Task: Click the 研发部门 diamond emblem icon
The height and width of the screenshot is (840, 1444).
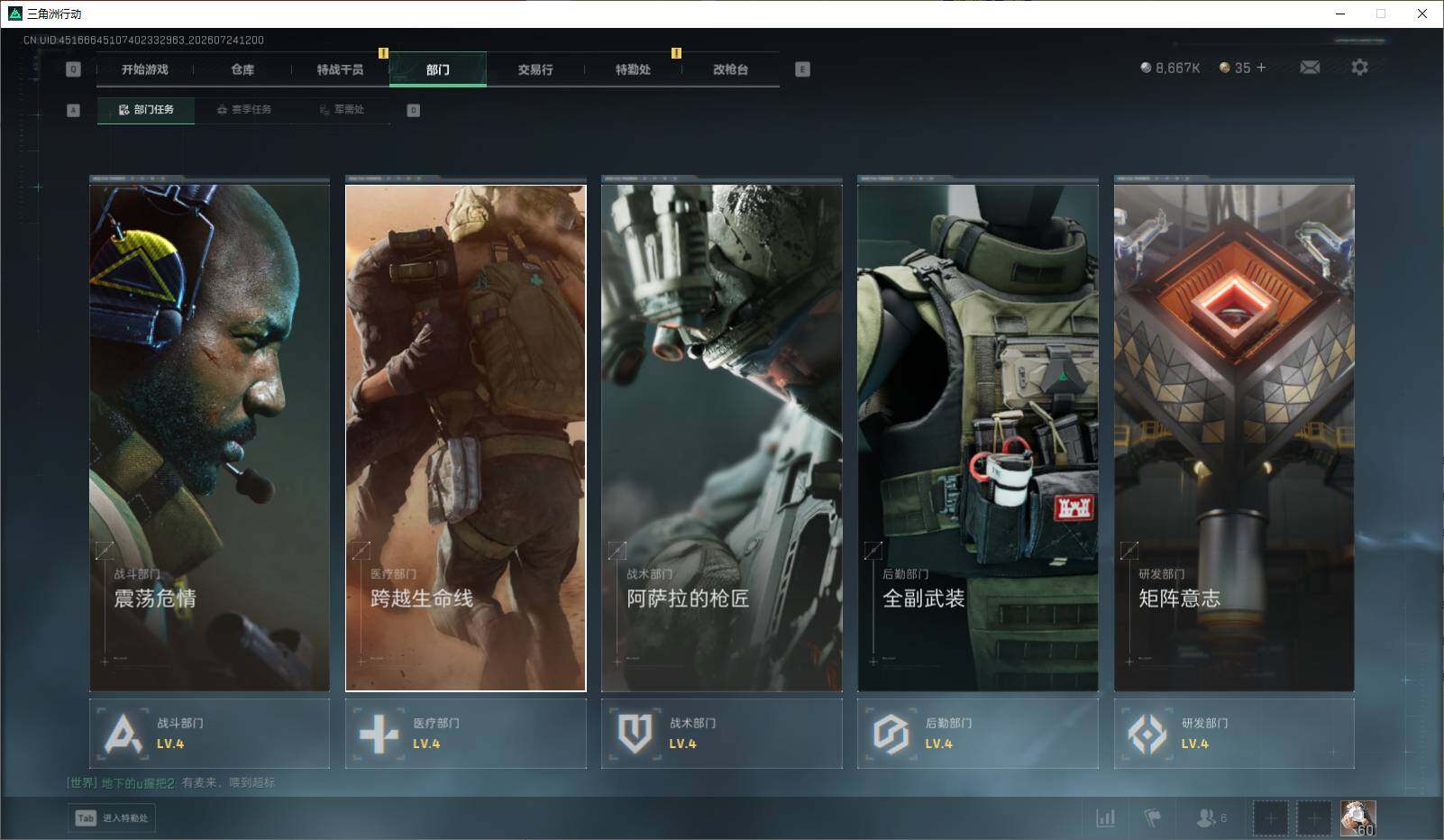Action: click(1147, 734)
